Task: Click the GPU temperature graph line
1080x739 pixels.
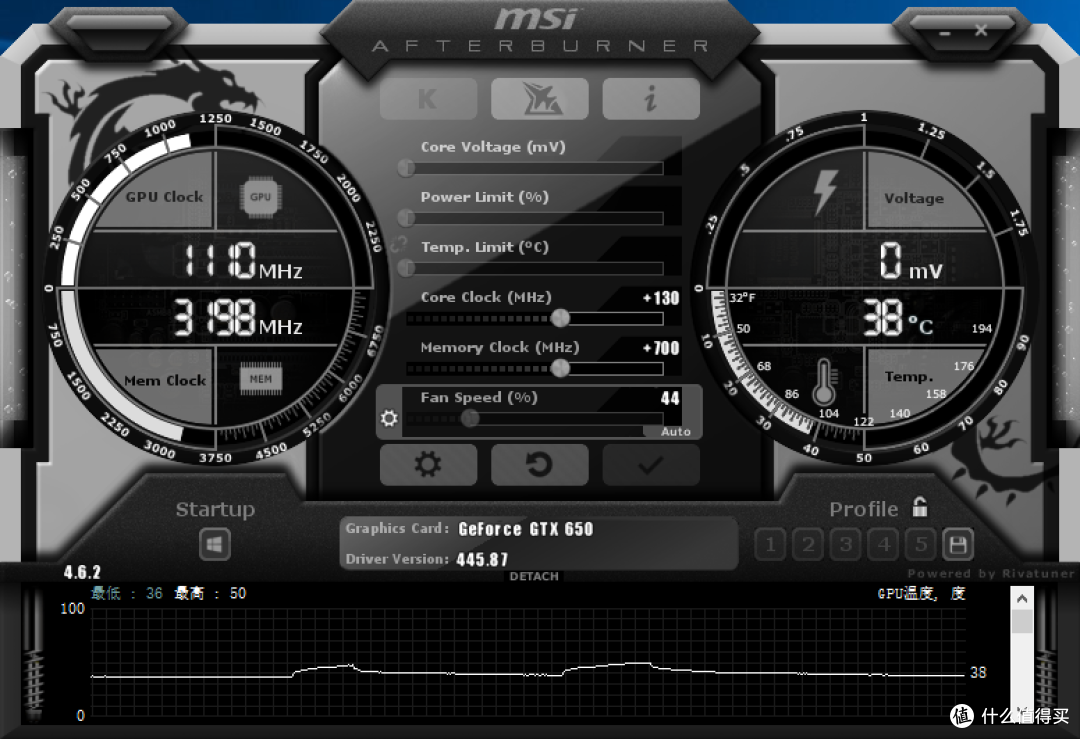Action: (527, 672)
